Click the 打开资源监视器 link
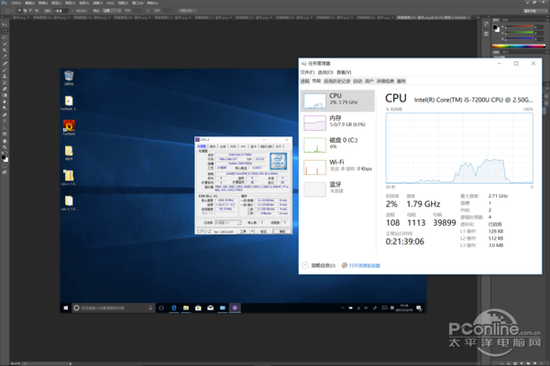550x366 pixels. [361, 265]
